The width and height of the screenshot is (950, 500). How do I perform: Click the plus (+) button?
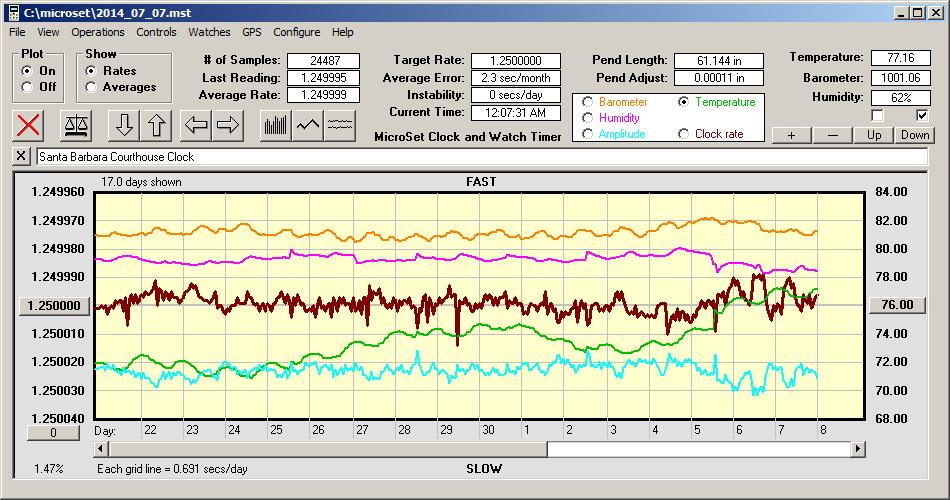click(x=791, y=135)
